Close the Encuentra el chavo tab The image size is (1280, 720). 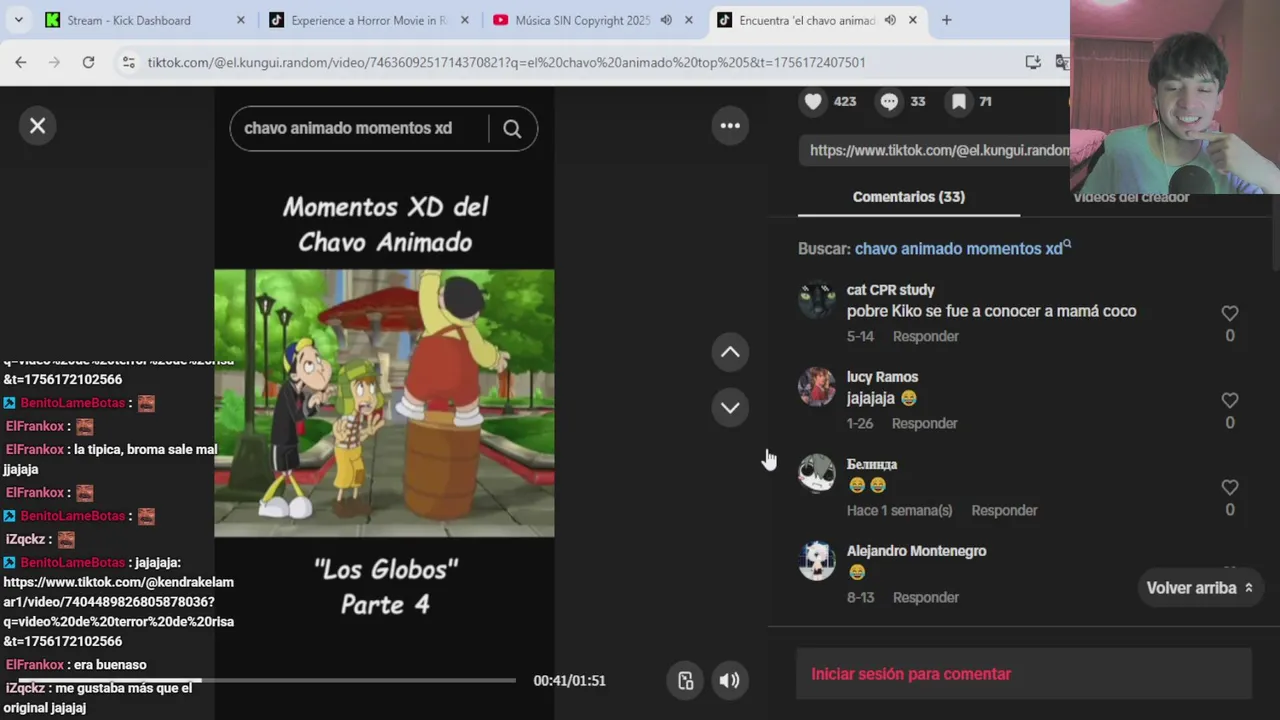[x=912, y=20]
